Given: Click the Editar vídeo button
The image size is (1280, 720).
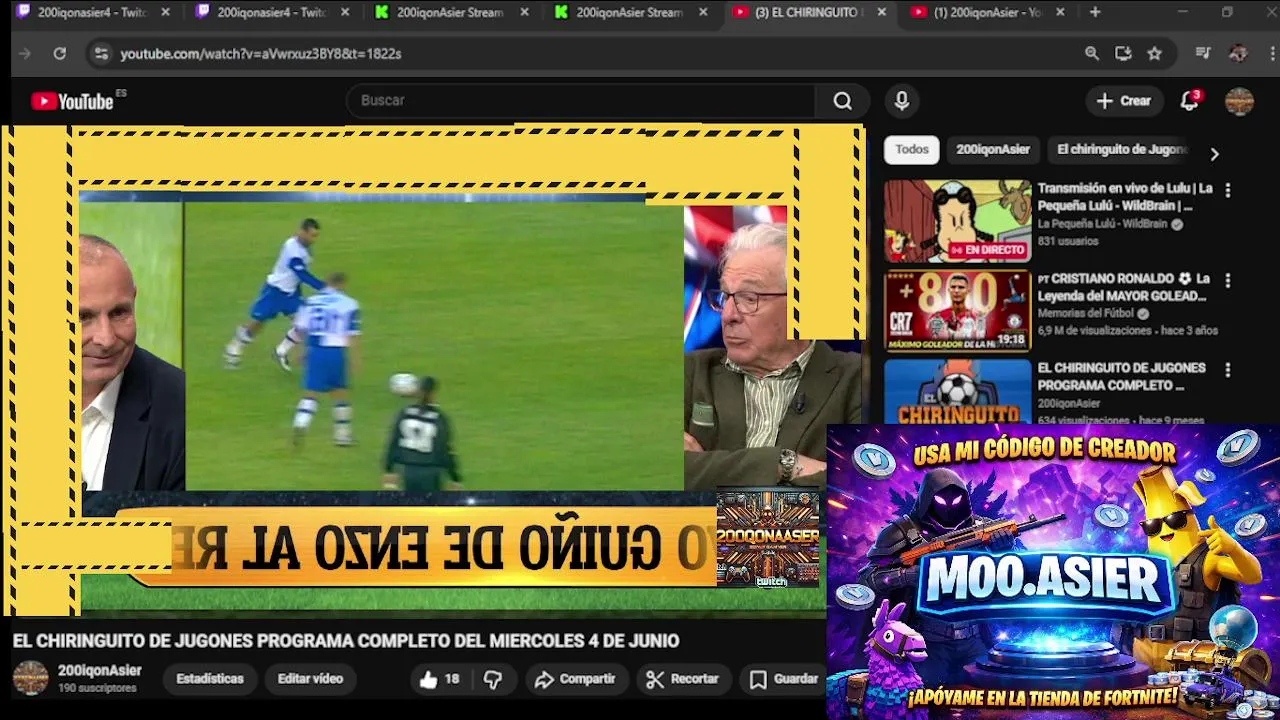Looking at the screenshot, I should pyautogui.click(x=310, y=679).
